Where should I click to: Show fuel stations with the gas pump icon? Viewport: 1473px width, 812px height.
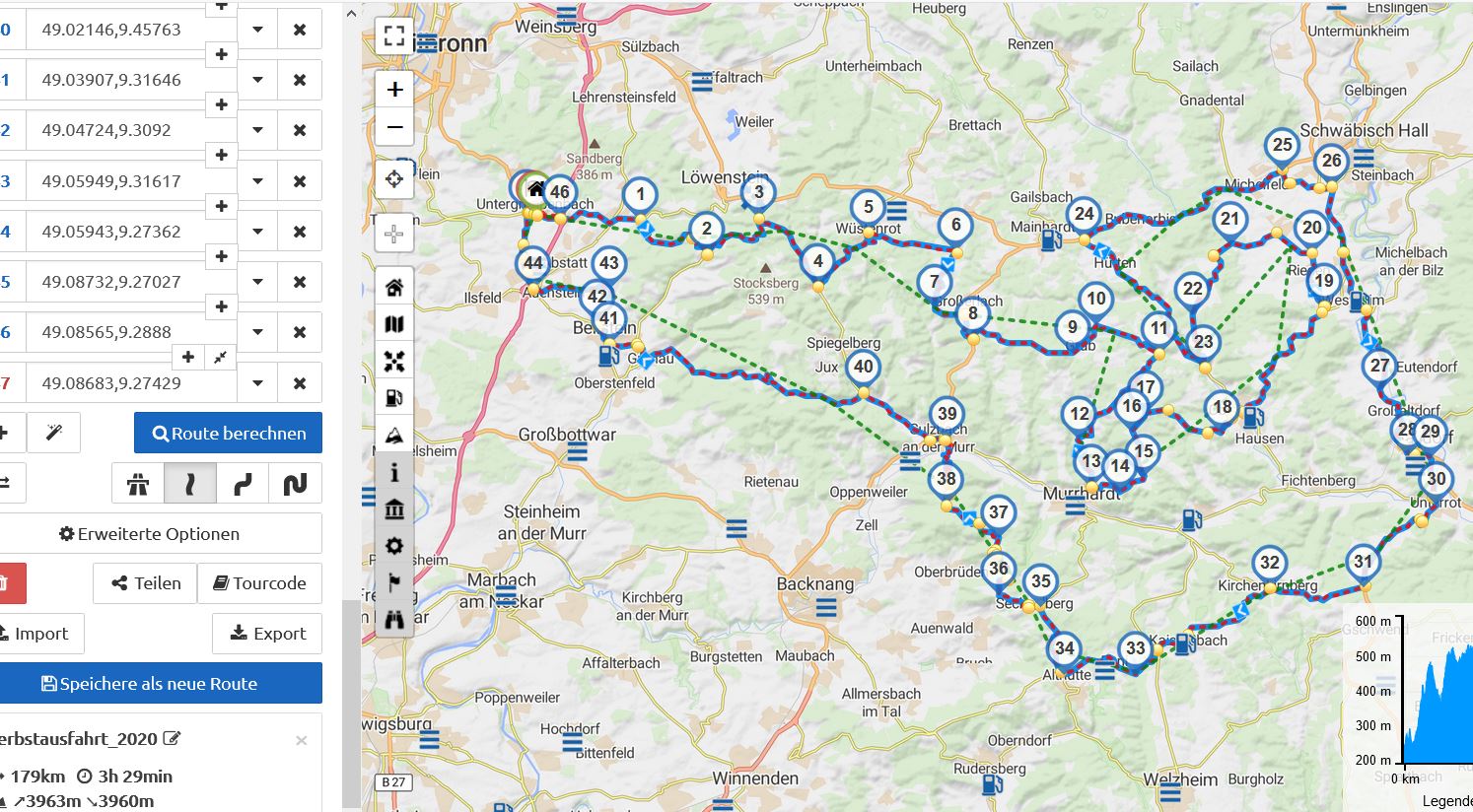click(394, 398)
